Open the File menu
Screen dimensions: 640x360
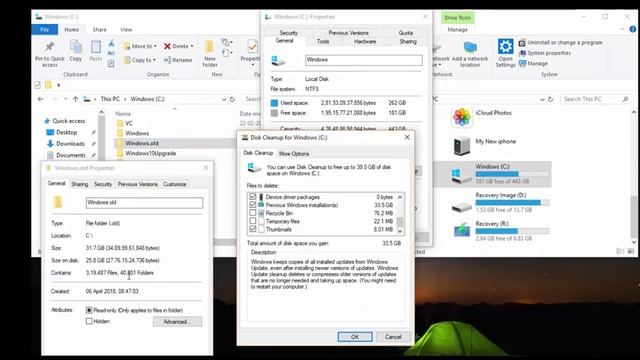click(44, 29)
